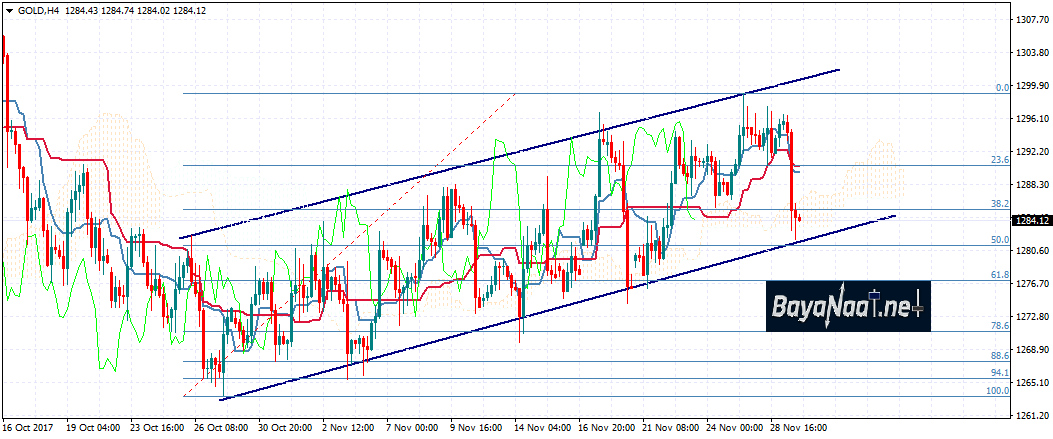Click the 38.2 Fibonacci retracement label
The width and height of the screenshot is (1053, 439).
pos(999,203)
